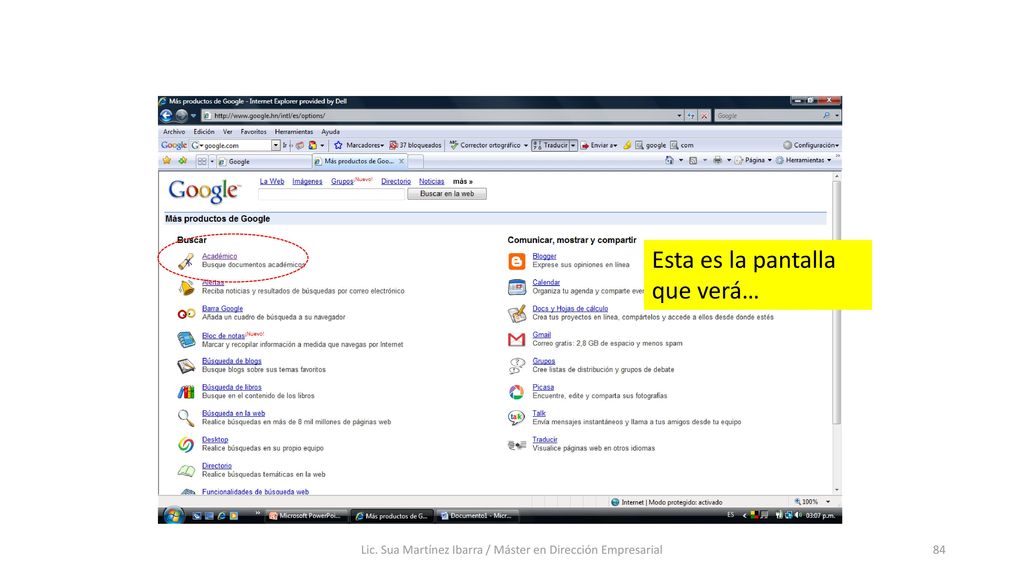
Task: Open Favorites Center with the yellow star
Action: tap(167, 161)
